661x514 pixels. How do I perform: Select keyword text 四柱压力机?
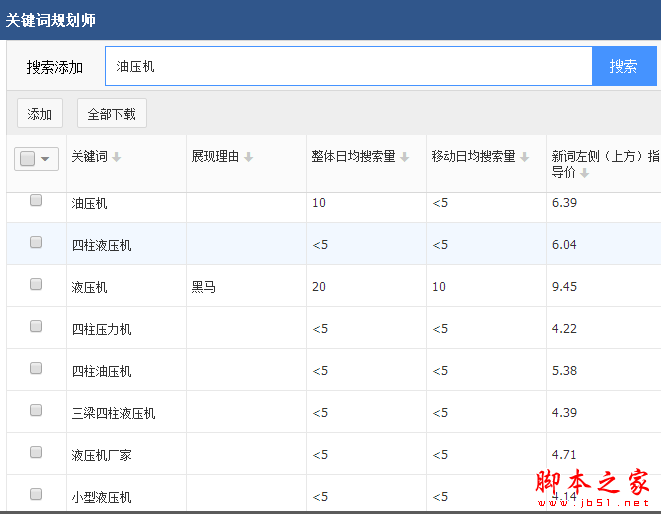point(101,329)
